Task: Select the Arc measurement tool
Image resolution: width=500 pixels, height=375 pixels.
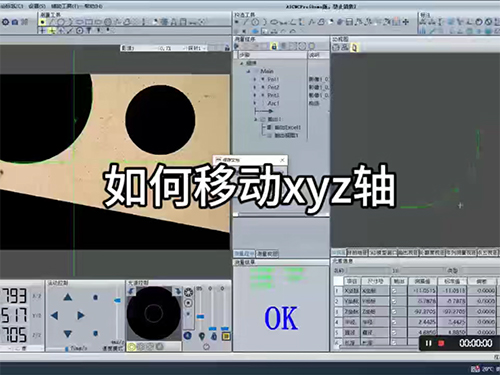Action: pyautogui.click(x=70, y=22)
